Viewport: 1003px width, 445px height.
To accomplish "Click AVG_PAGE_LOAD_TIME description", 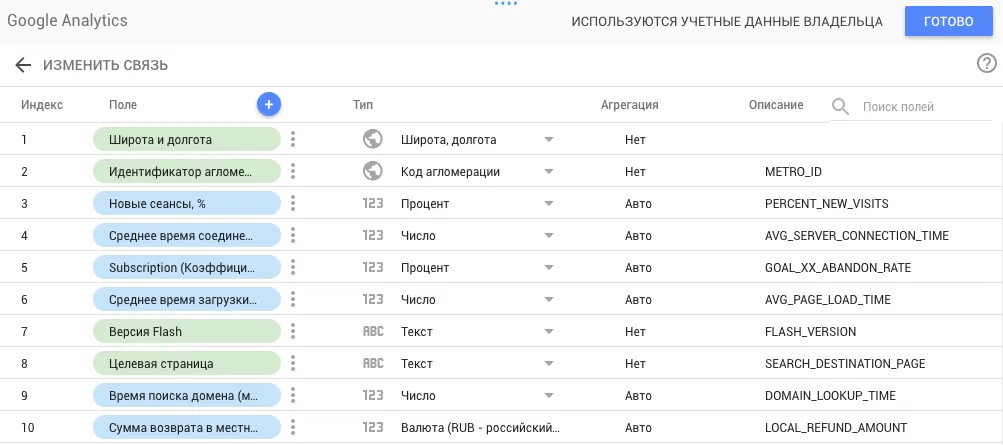I will pos(828,300).
